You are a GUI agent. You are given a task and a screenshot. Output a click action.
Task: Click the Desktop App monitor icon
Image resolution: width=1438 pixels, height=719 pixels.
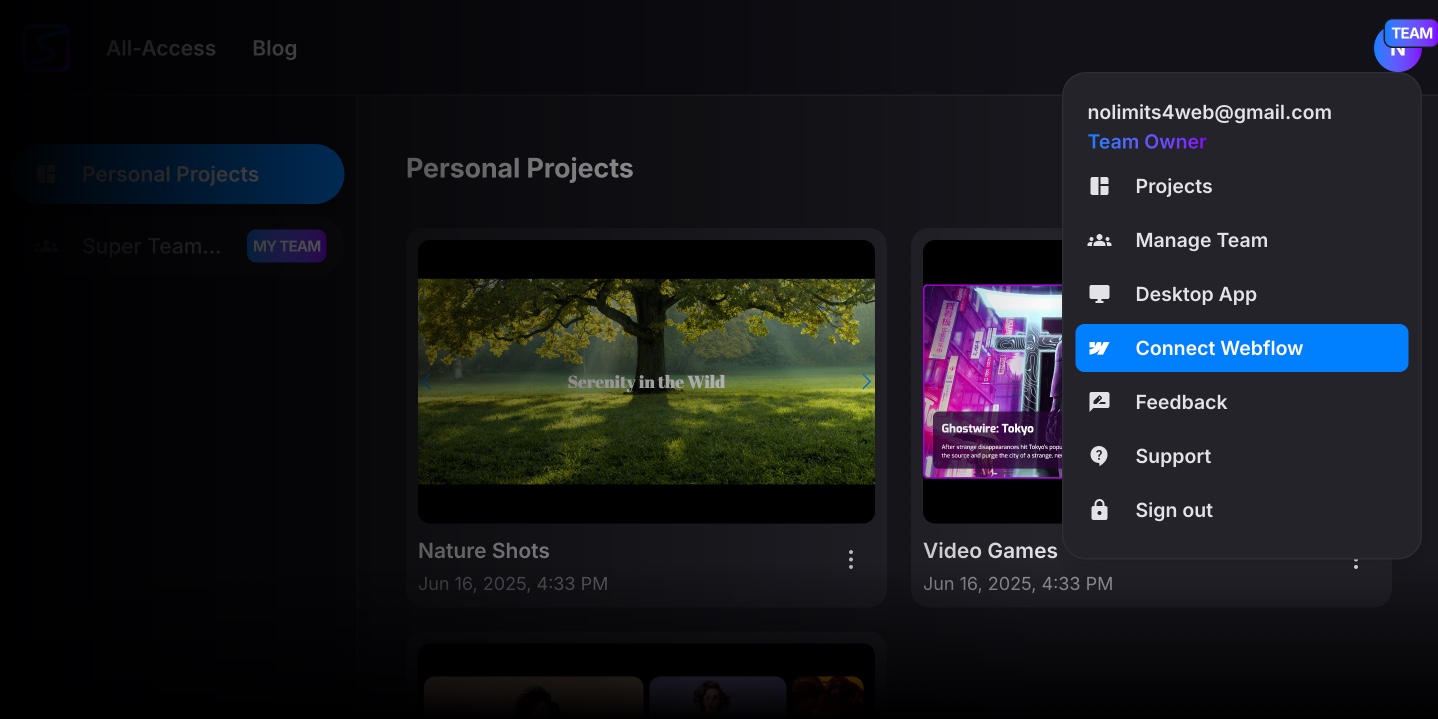click(x=1099, y=294)
